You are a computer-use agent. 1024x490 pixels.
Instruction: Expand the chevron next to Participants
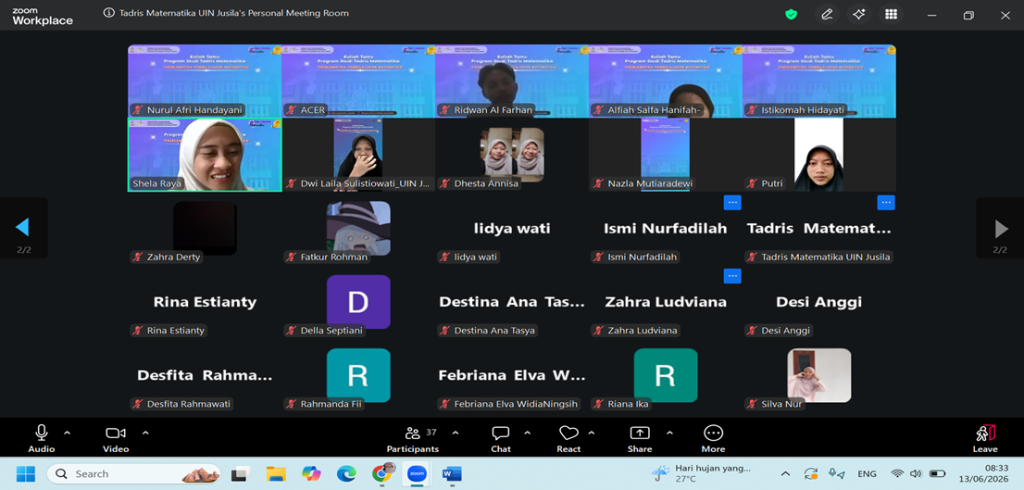[x=455, y=433]
